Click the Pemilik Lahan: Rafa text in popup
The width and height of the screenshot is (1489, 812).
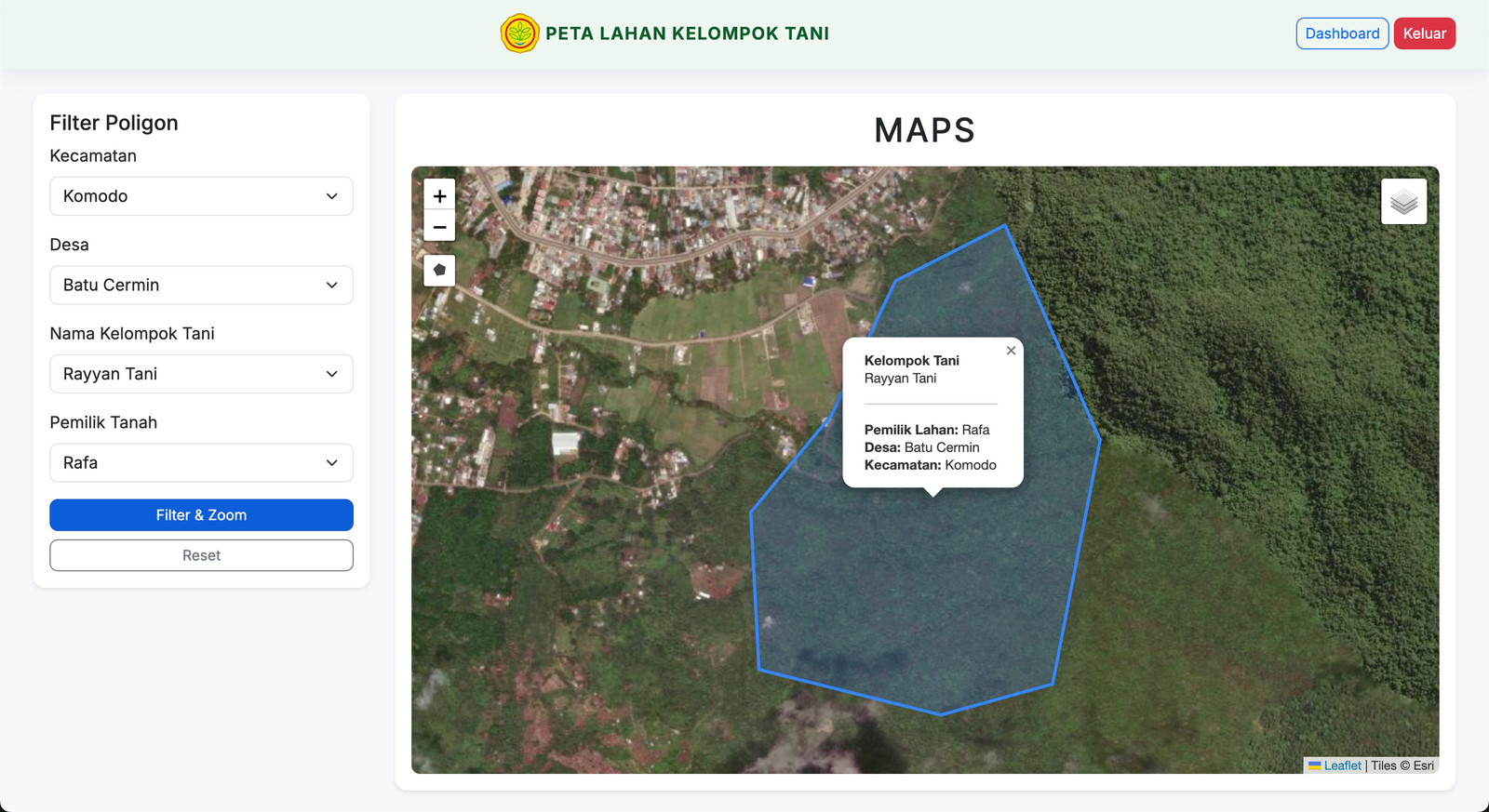927,430
